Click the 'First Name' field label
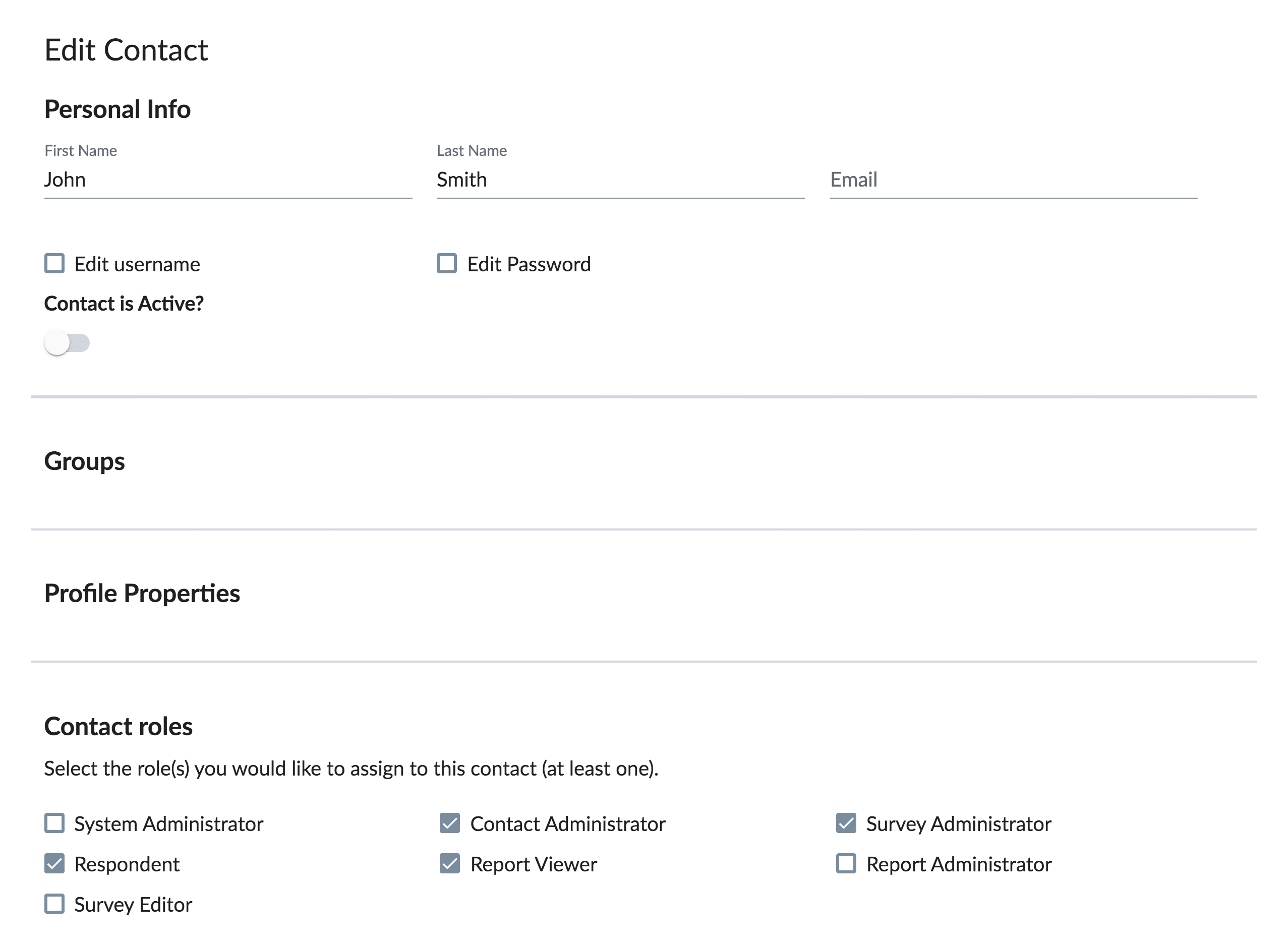 coord(81,150)
